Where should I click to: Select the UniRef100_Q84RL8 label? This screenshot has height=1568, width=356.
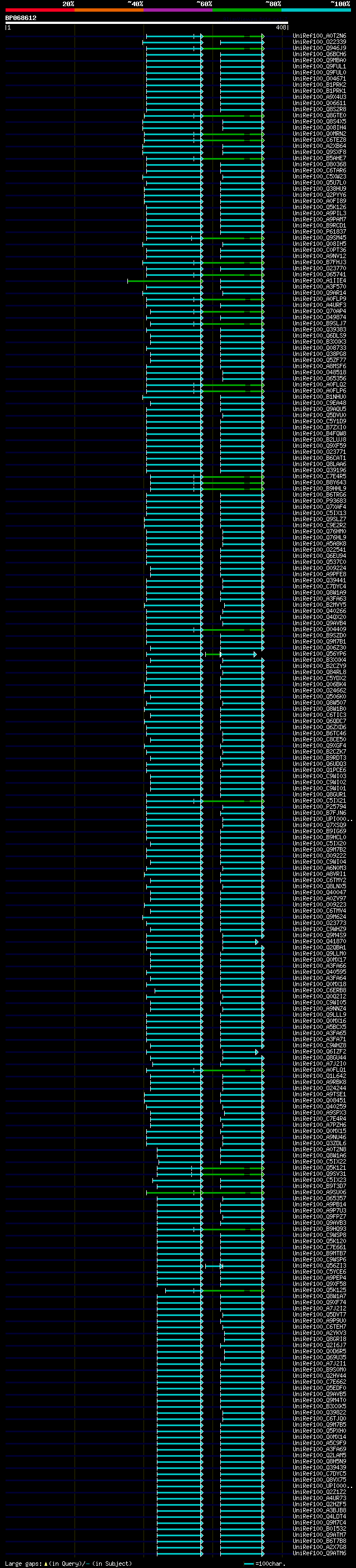pyautogui.click(x=319, y=672)
